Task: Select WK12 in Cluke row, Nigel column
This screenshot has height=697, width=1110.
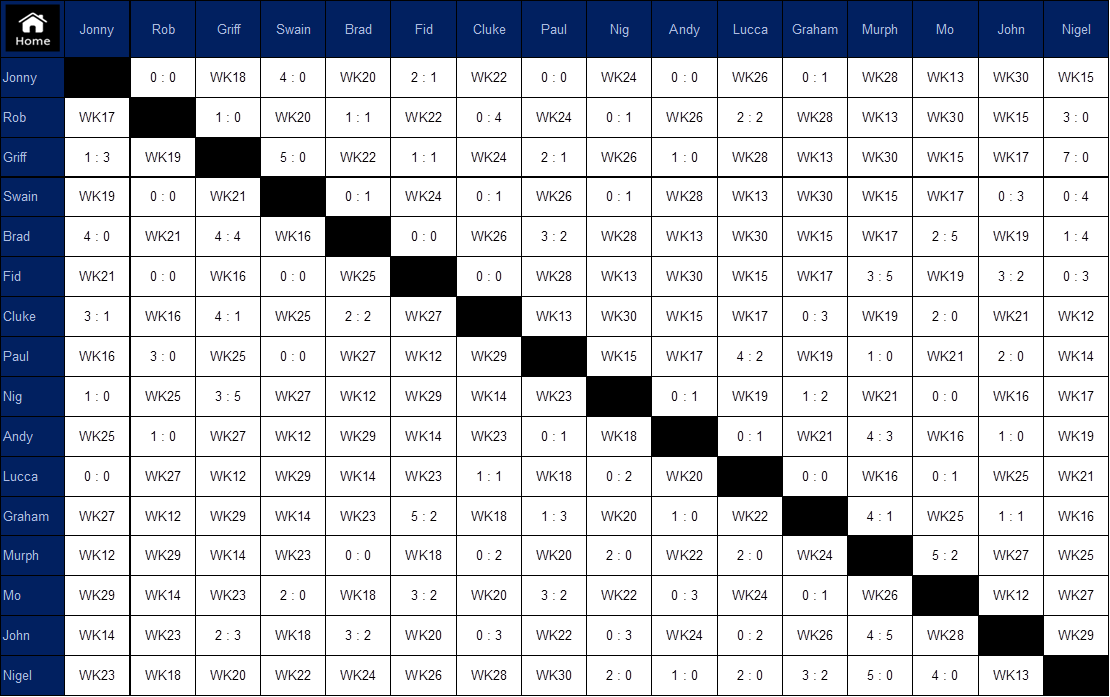Action: (1076, 317)
